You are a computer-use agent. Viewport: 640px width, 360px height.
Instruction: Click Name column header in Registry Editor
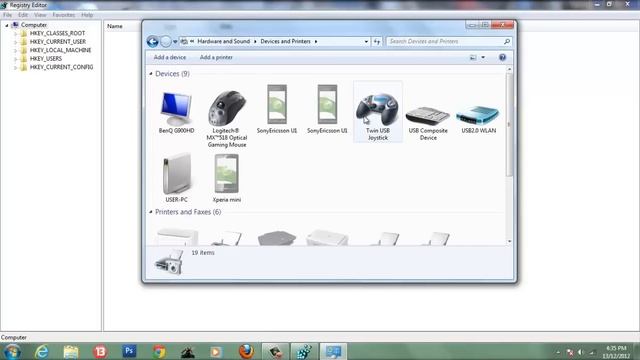pyautogui.click(x=115, y=26)
